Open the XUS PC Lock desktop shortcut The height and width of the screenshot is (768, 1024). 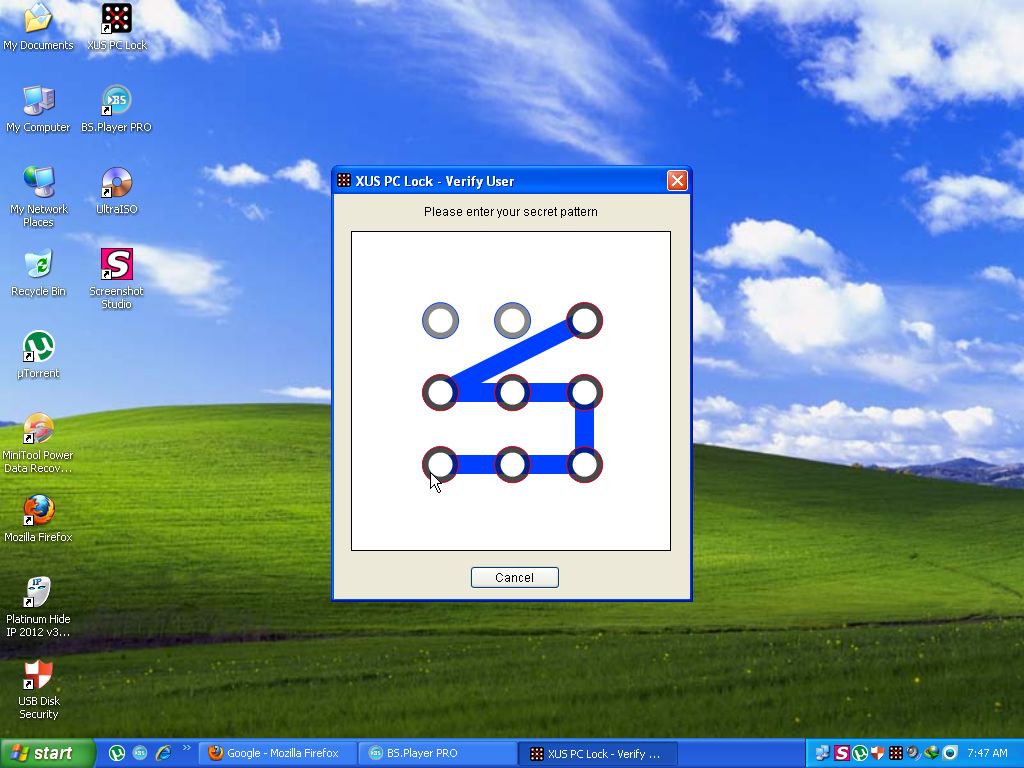[x=117, y=19]
